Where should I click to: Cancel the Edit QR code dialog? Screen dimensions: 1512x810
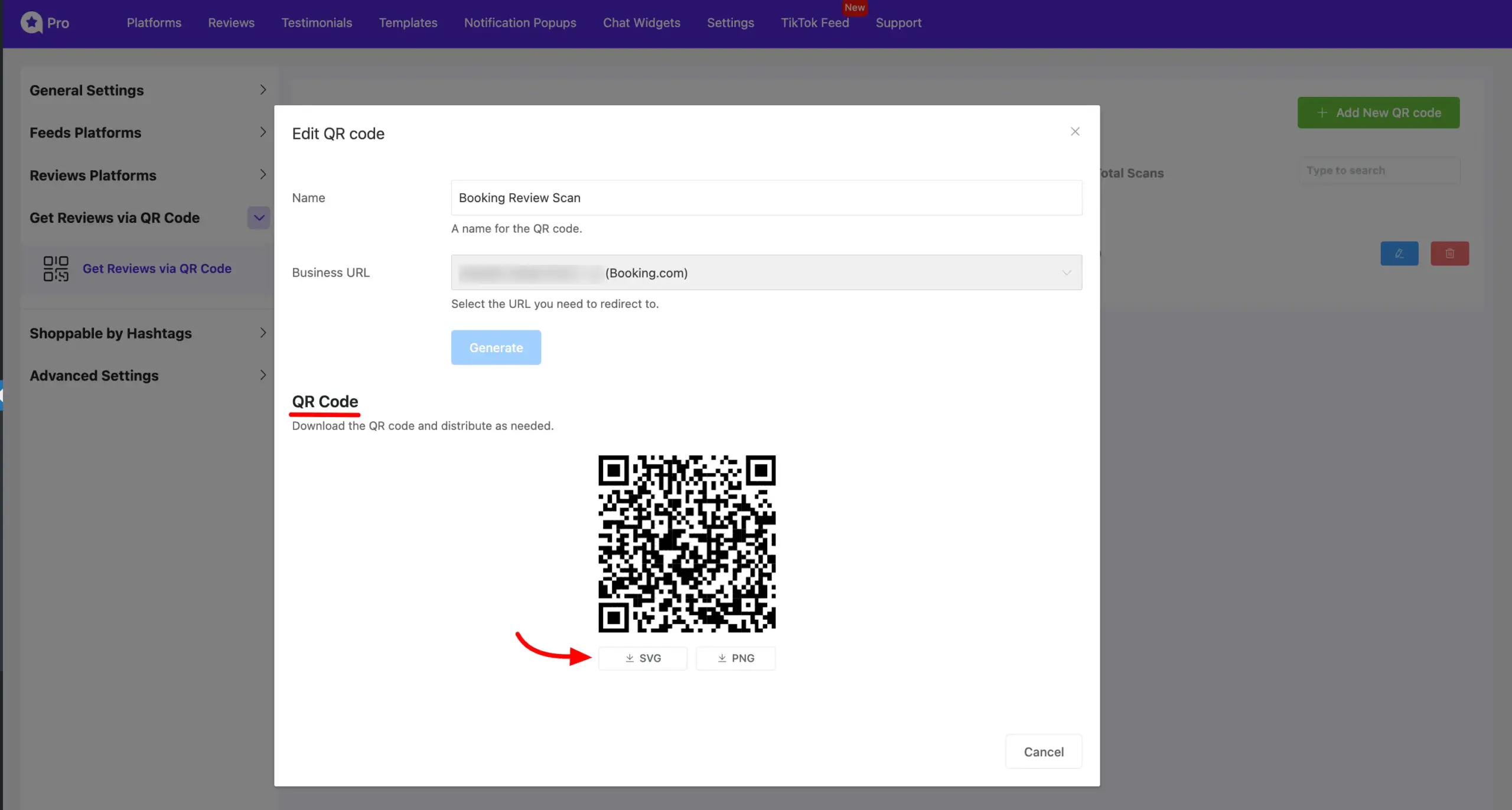point(1044,752)
